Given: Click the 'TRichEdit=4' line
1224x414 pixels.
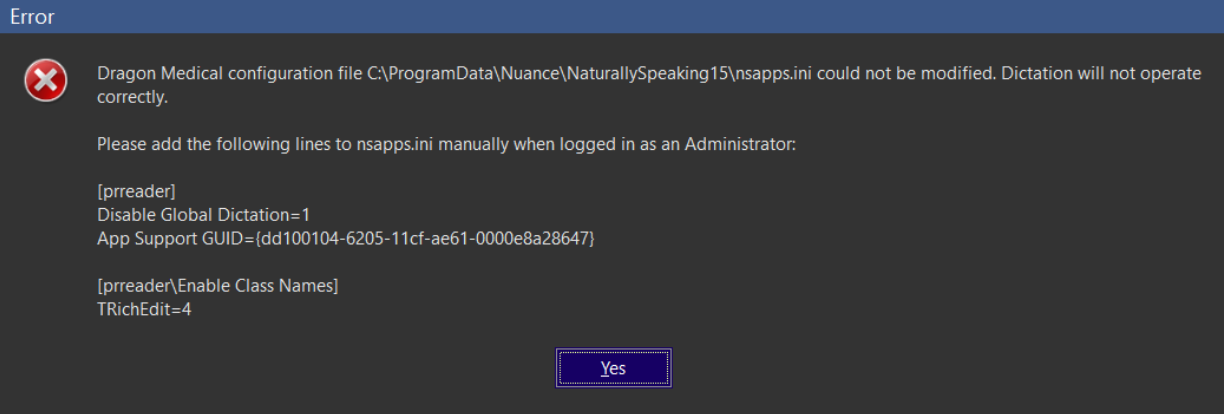Looking at the screenshot, I should click(x=144, y=309).
